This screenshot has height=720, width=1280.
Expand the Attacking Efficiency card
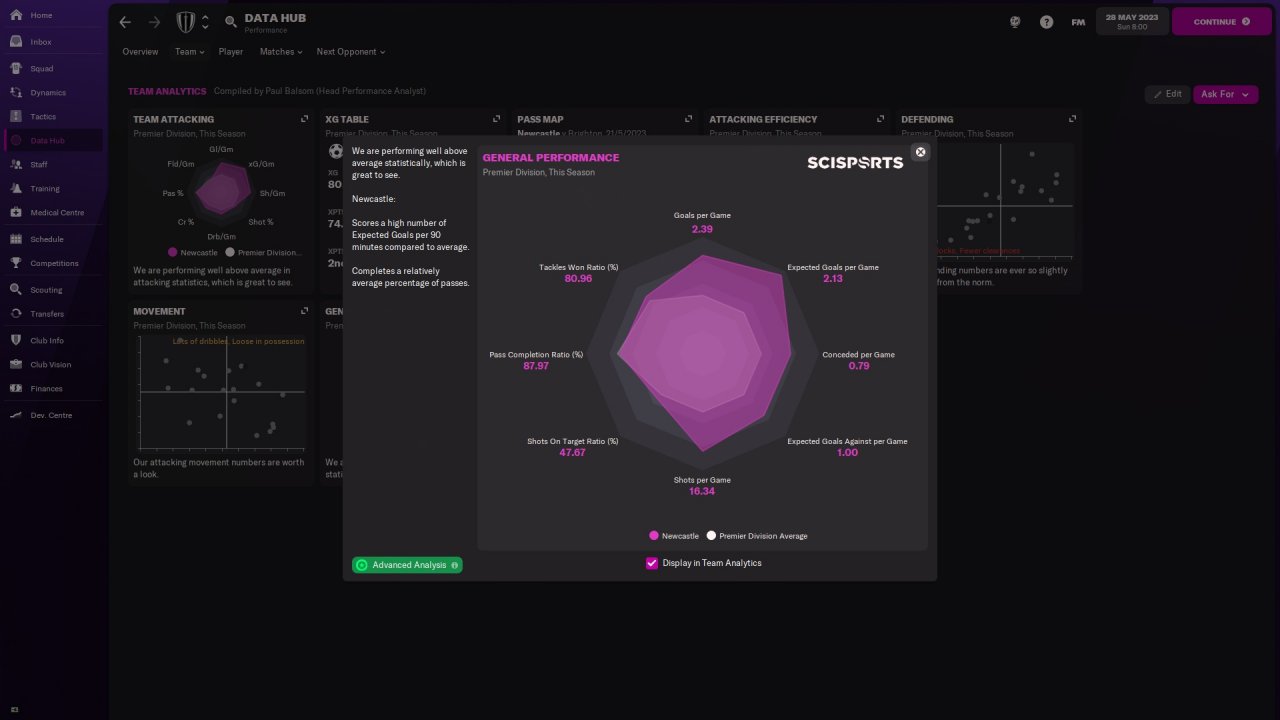pyautogui.click(x=880, y=119)
